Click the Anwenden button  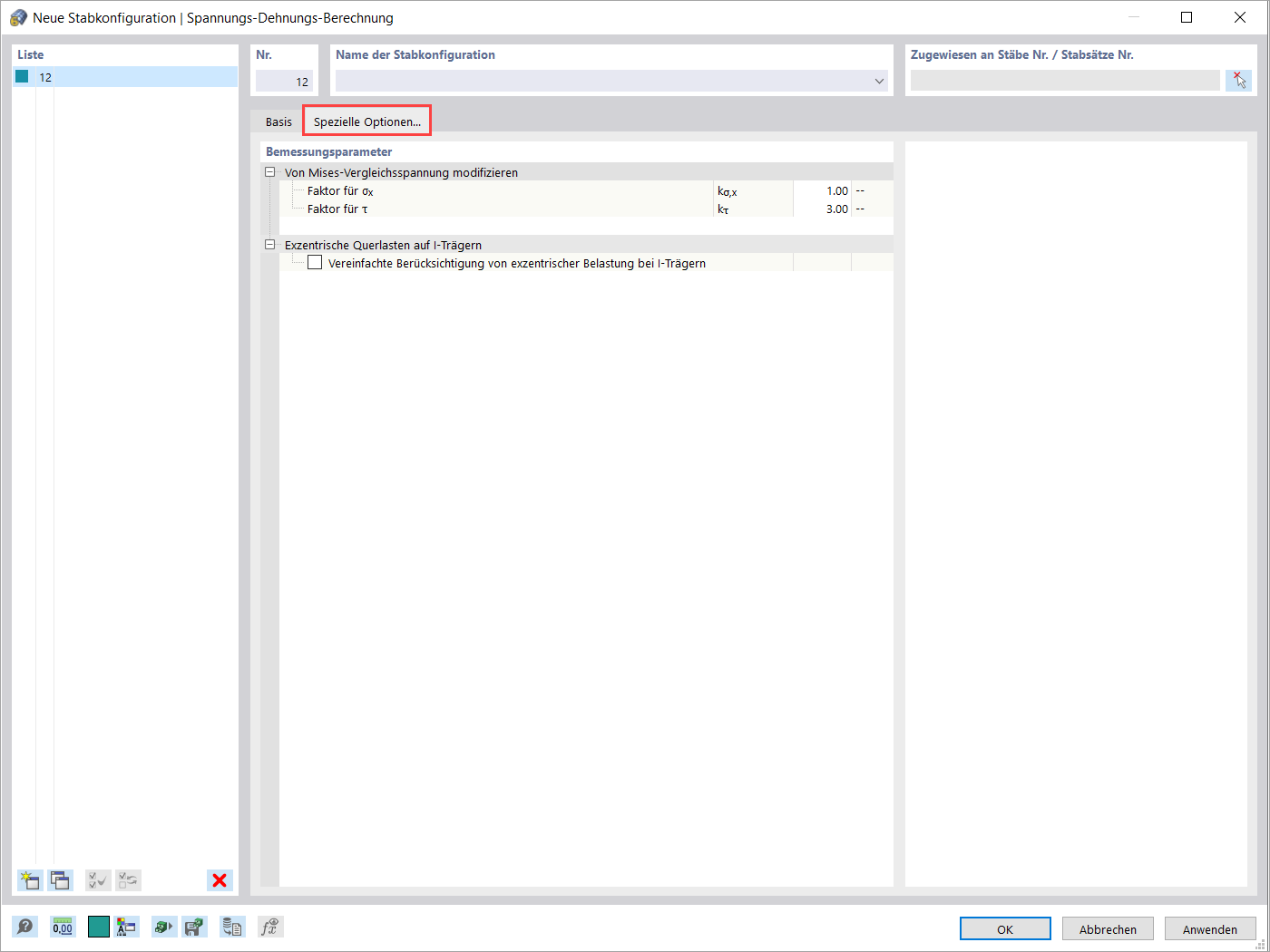tap(1210, 929)
